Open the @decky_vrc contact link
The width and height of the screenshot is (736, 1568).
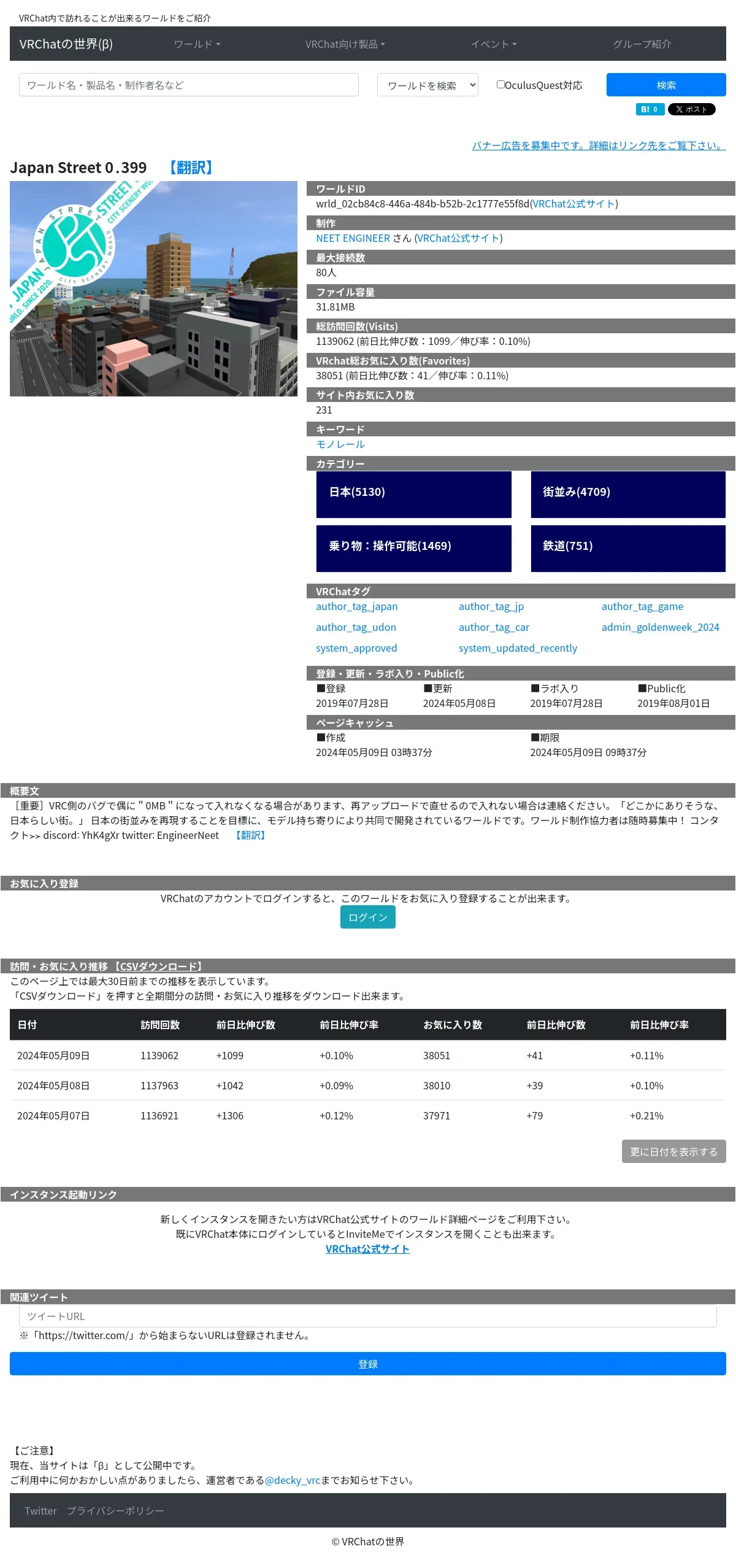[293, 1480]
